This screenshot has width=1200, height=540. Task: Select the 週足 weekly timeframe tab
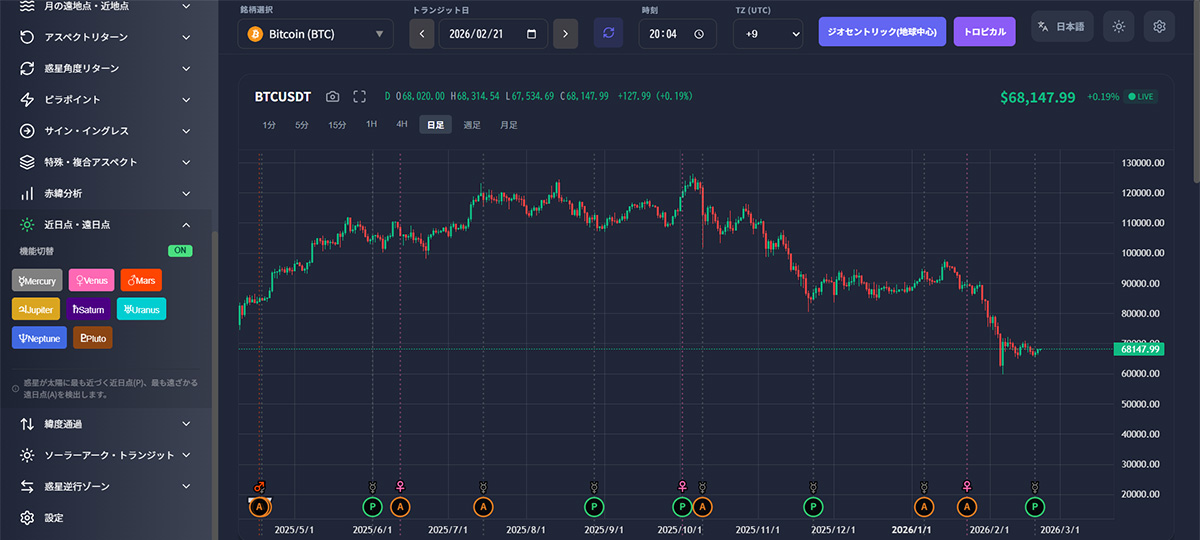472,125
